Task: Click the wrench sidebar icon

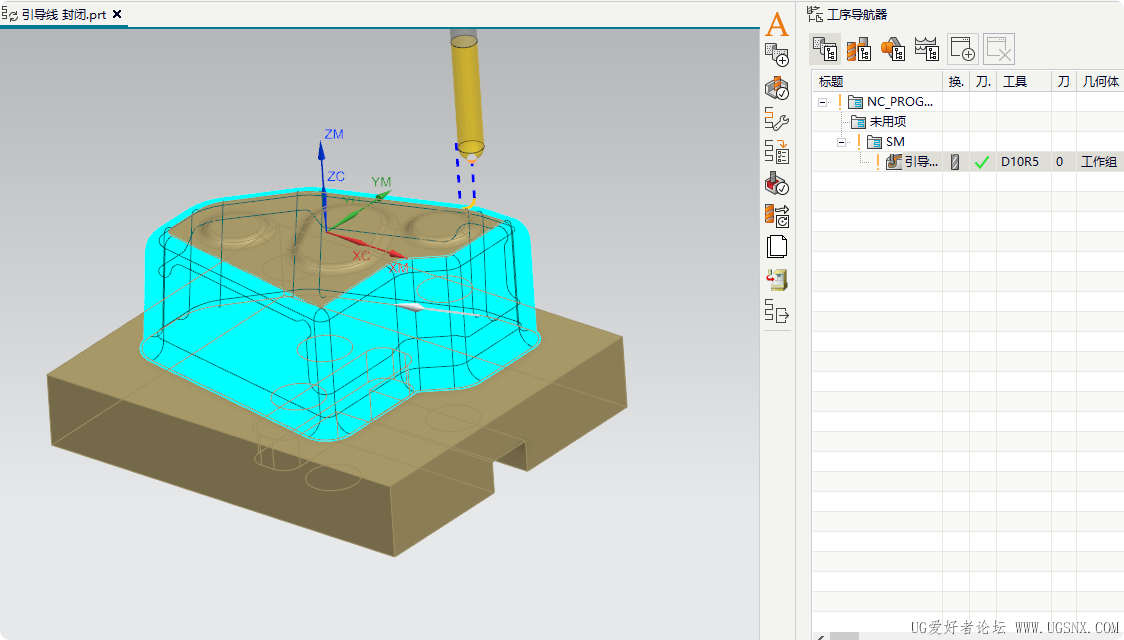Action: click(776, 119)
